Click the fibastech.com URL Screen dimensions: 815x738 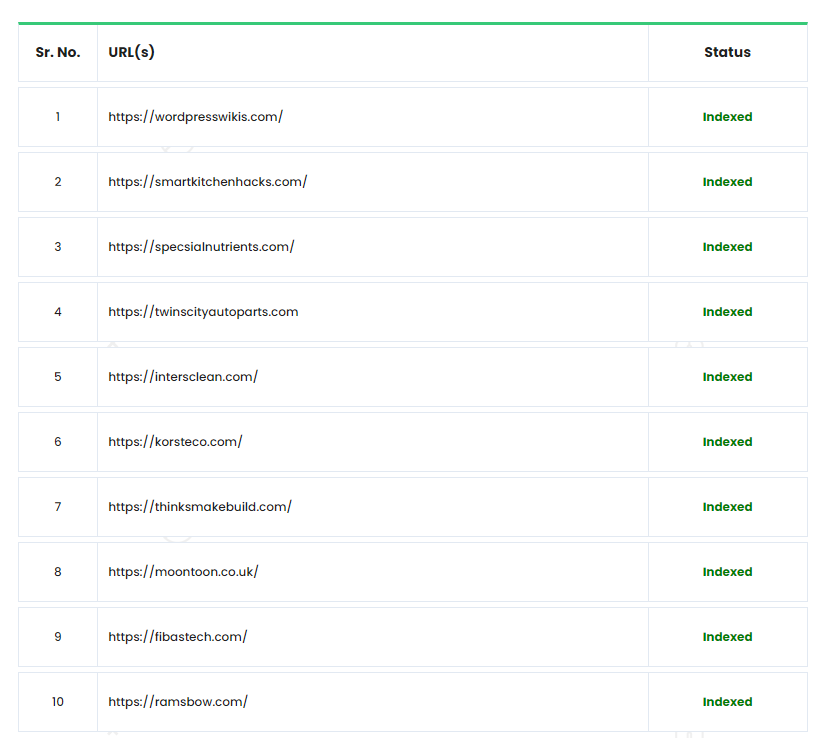(x=178, y=637)
